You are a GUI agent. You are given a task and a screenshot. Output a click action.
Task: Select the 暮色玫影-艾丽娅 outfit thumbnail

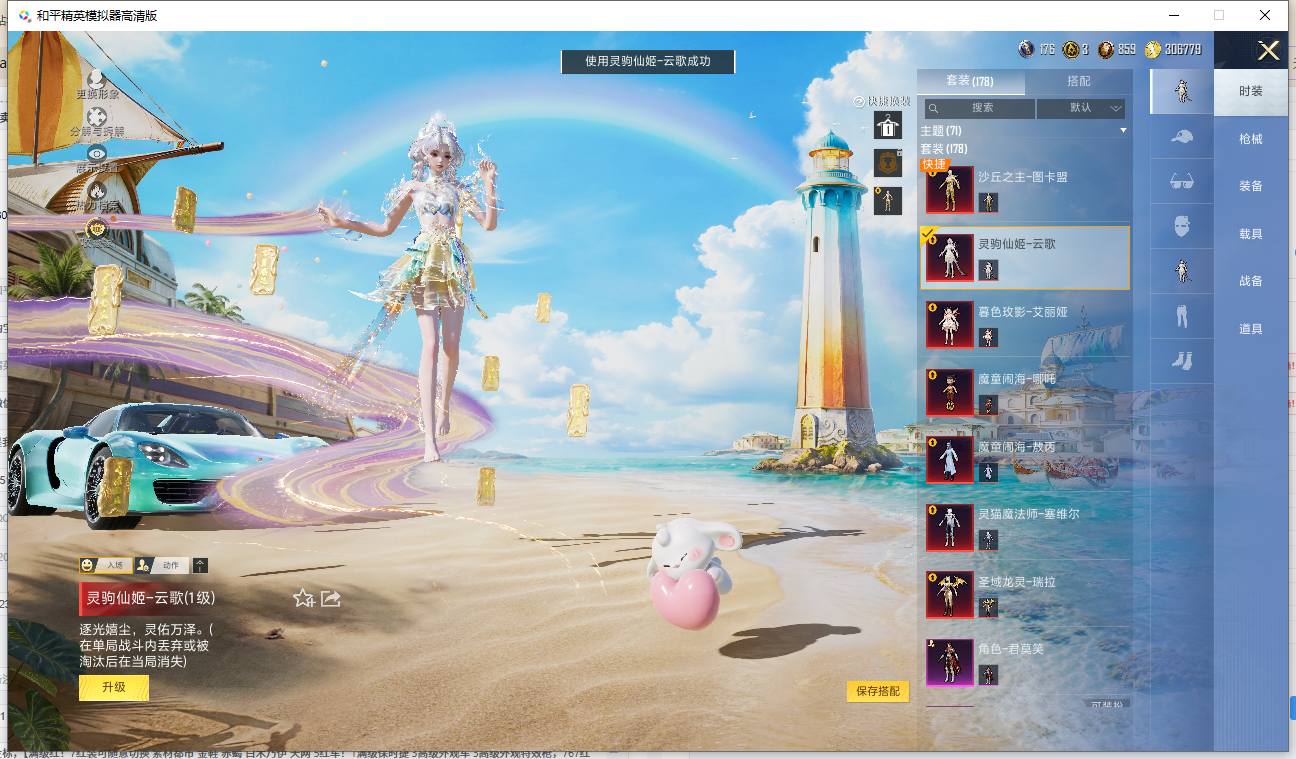coord(950,324)
